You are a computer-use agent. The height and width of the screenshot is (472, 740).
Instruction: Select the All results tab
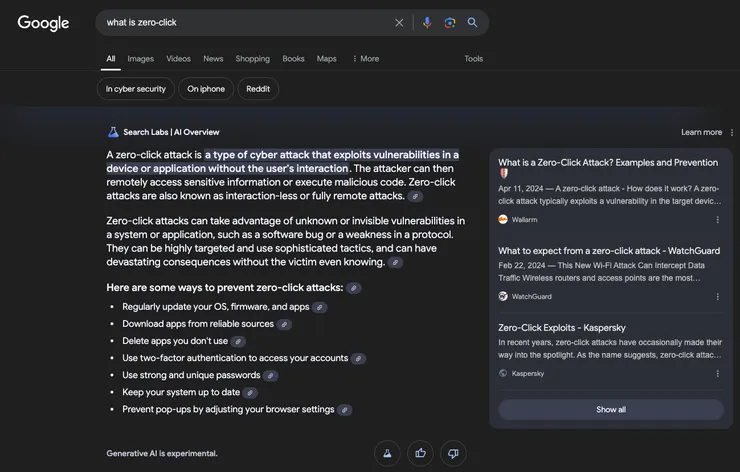(x=110, y=59)
